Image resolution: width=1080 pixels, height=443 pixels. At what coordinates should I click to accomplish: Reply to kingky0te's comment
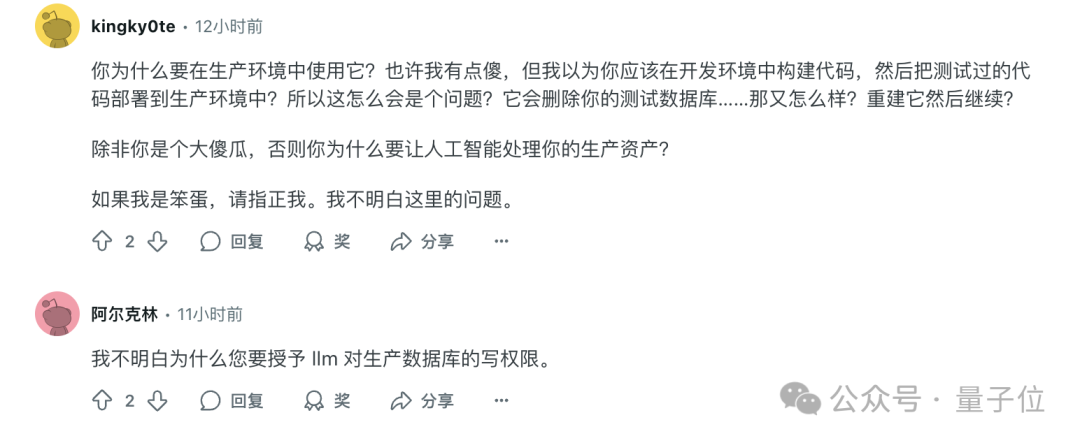pos(231,241)
